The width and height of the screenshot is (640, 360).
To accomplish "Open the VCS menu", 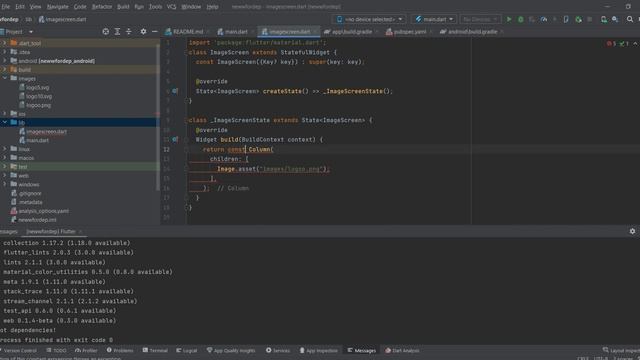I will pyautogui.click(x=171, y=7).
